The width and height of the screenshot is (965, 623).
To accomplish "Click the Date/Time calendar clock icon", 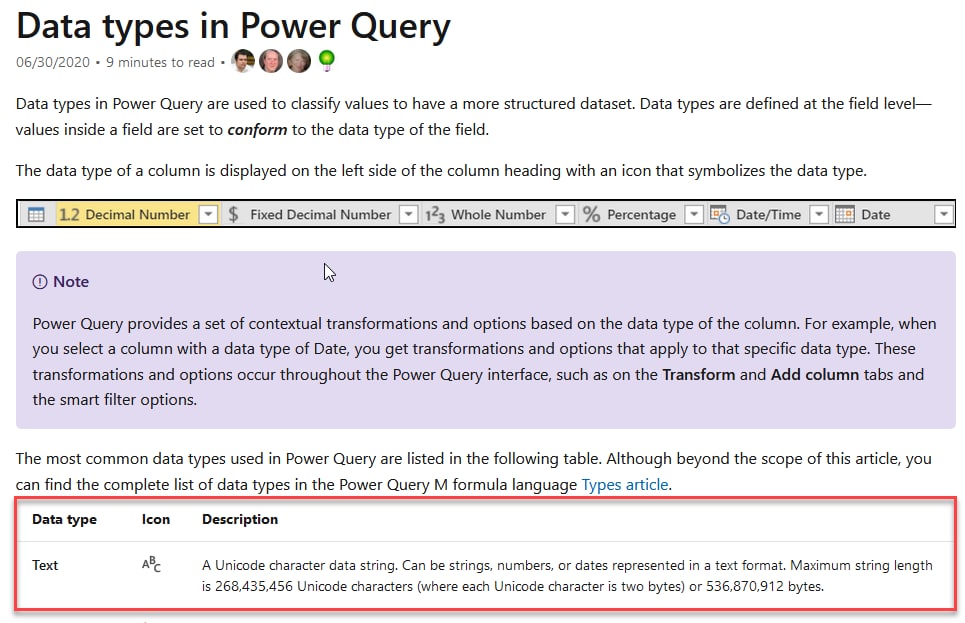I will [x=719, y=214].
